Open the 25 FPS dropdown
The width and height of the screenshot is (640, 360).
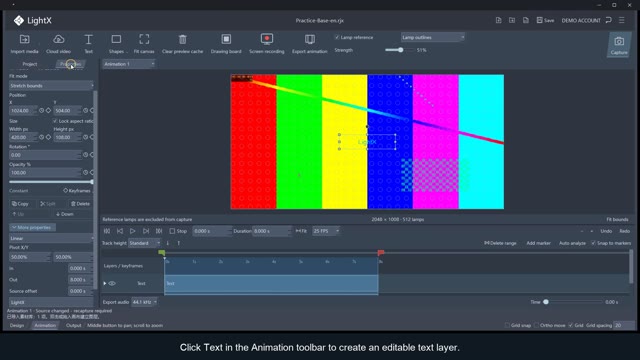[326, 231]
